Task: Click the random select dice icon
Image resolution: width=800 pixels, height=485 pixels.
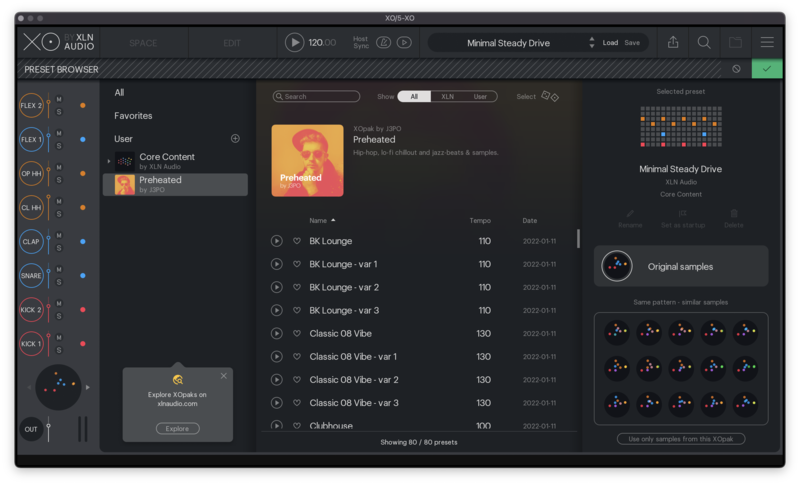Action: pos(549,96)
